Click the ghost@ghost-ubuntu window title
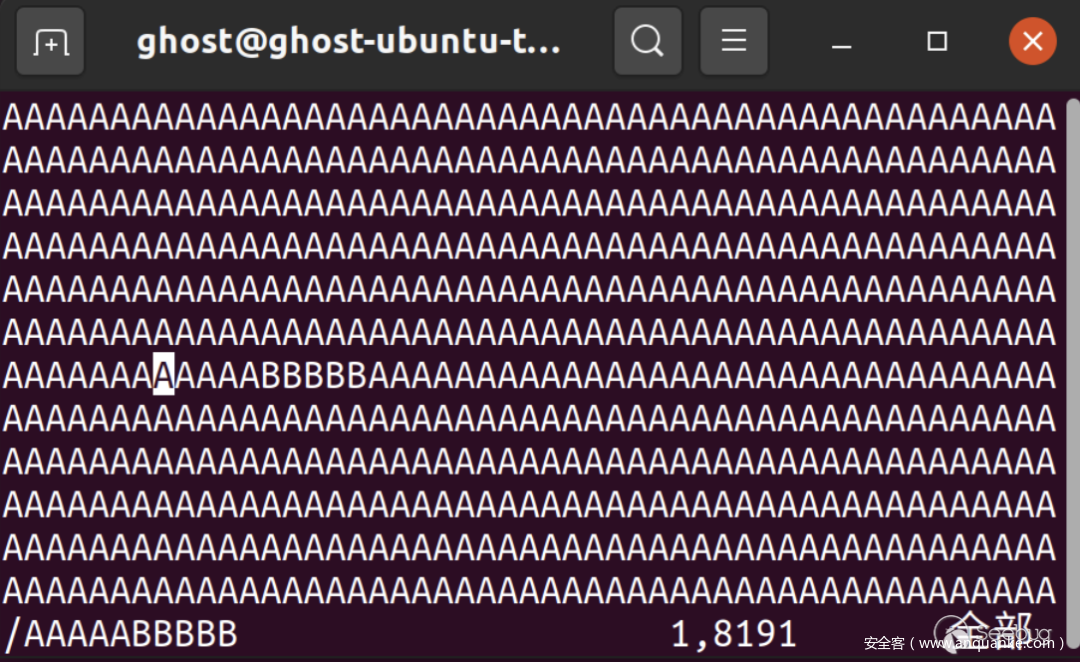 click(x=349, y=41)
